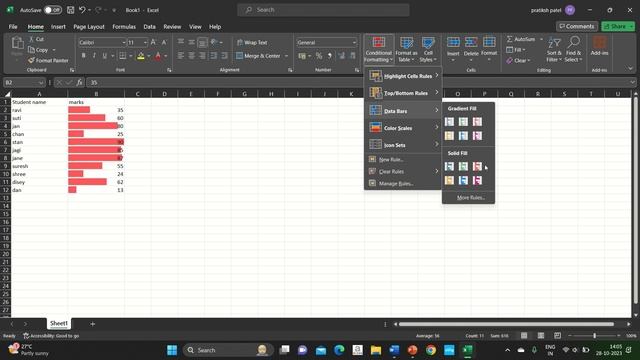Open the Font size dropdown
The width and height of the screenshot is (640, 360).
pyautogui.click(x=145, y=42)
